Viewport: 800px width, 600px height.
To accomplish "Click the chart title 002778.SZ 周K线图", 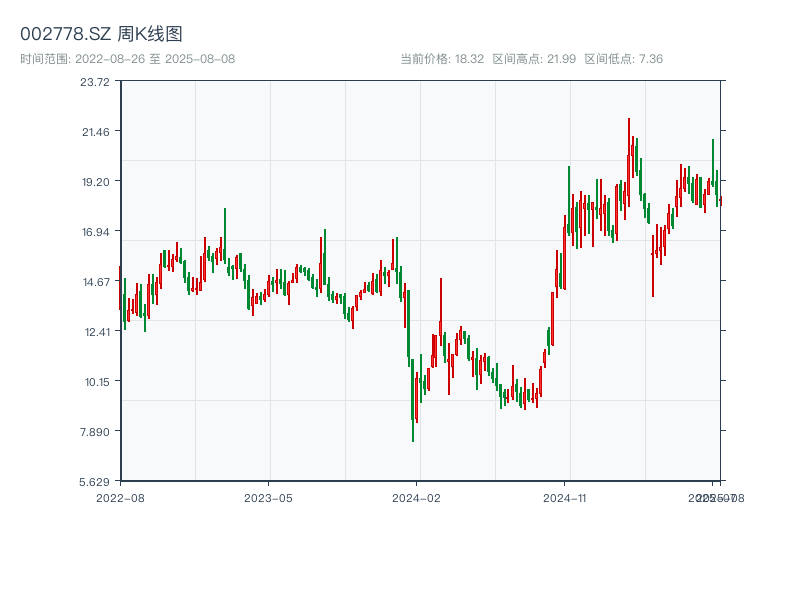I will coord(101,34).
